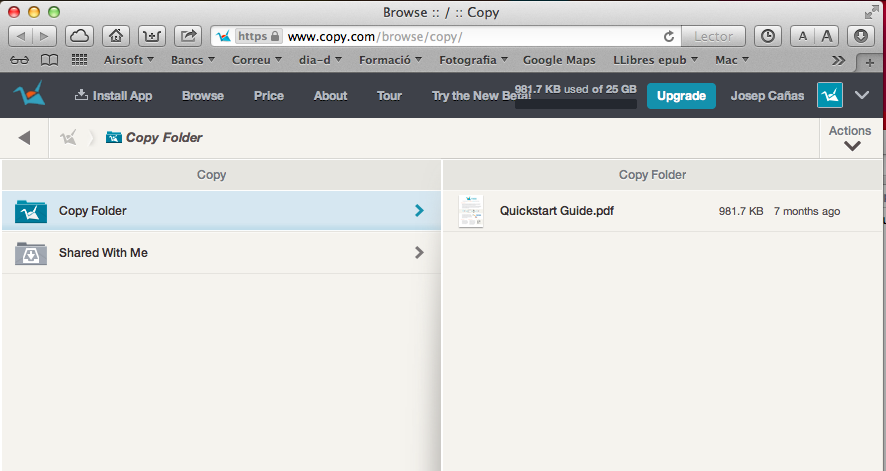Expand the account menu chevron
This screenshot has width=886, height=471.
(x=862, y=96)
